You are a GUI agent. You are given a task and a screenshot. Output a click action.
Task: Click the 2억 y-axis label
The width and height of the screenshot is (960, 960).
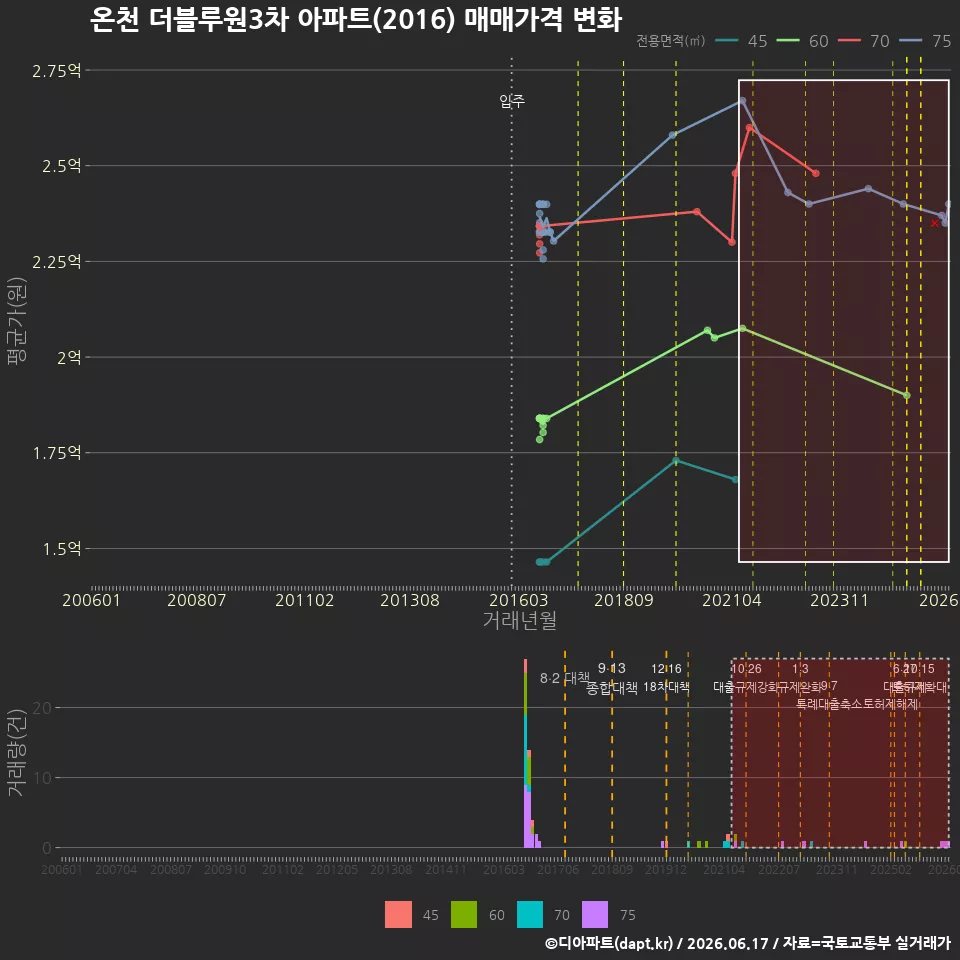tap(69, 358)
